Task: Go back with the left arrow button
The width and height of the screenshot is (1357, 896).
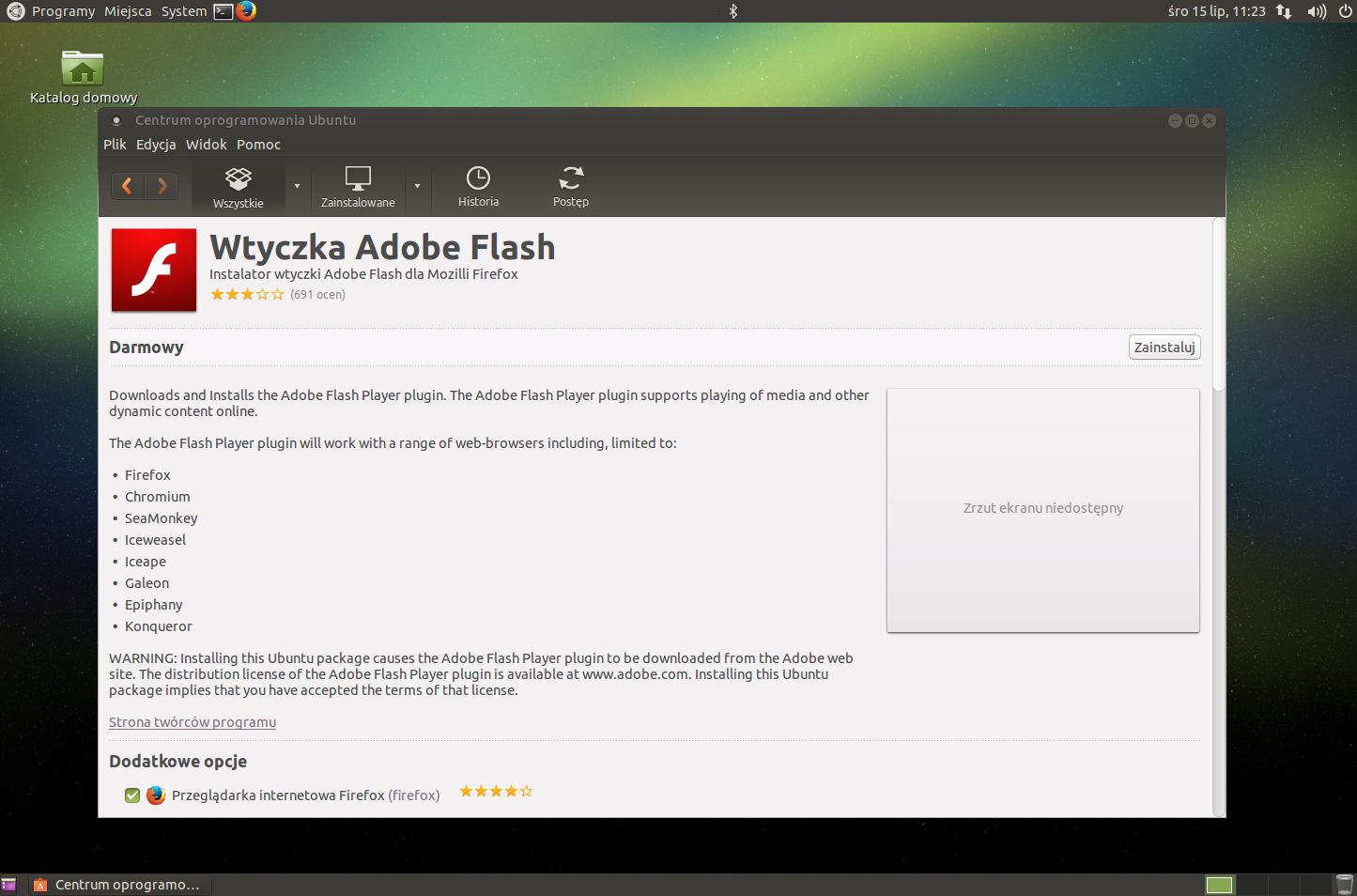Action: click(128, 186)
